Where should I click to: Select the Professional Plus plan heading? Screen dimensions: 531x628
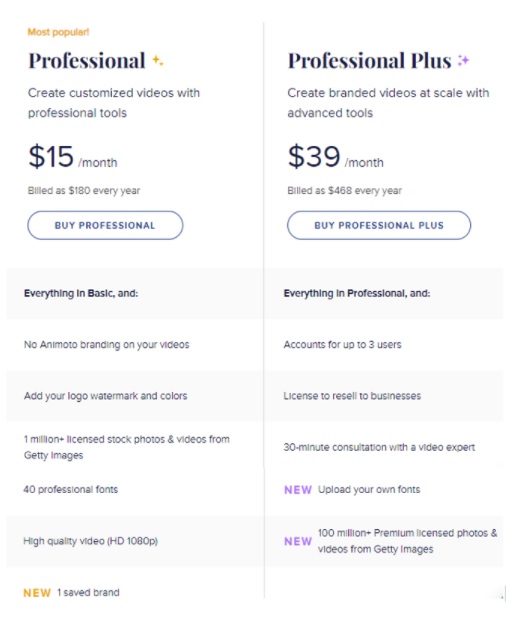click(x=370, y=61)
